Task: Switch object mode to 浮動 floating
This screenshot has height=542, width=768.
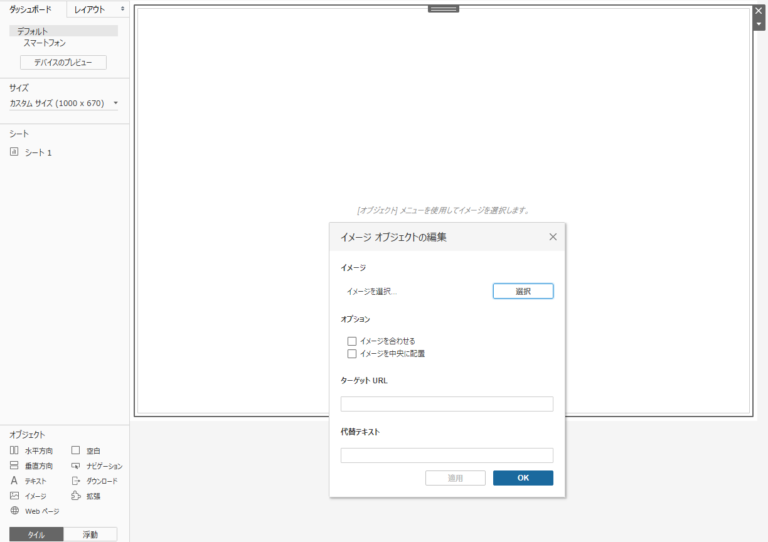Action: point(91,534)
